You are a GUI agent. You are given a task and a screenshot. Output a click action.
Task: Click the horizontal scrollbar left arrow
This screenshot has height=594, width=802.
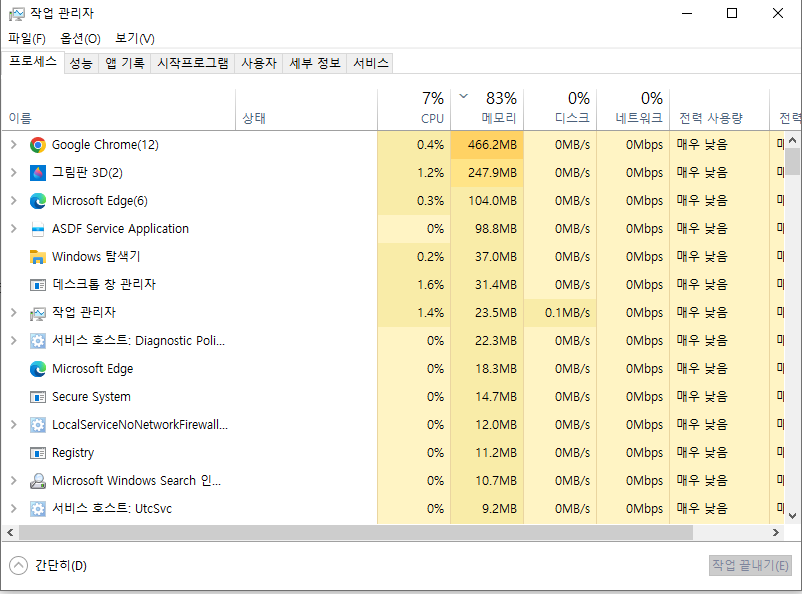coord(10,533)
